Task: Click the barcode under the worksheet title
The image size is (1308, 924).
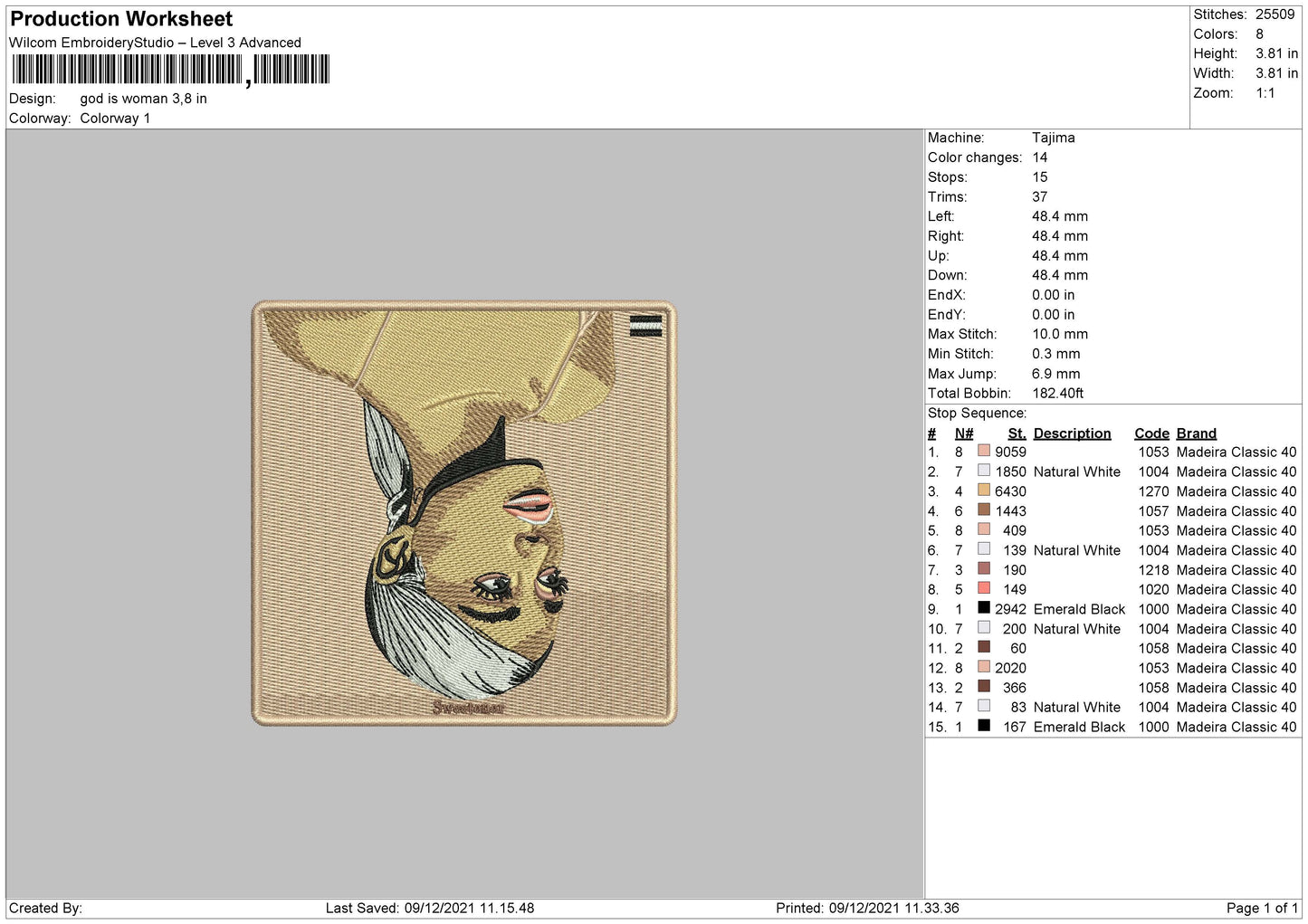Action: tap(171, 70)
